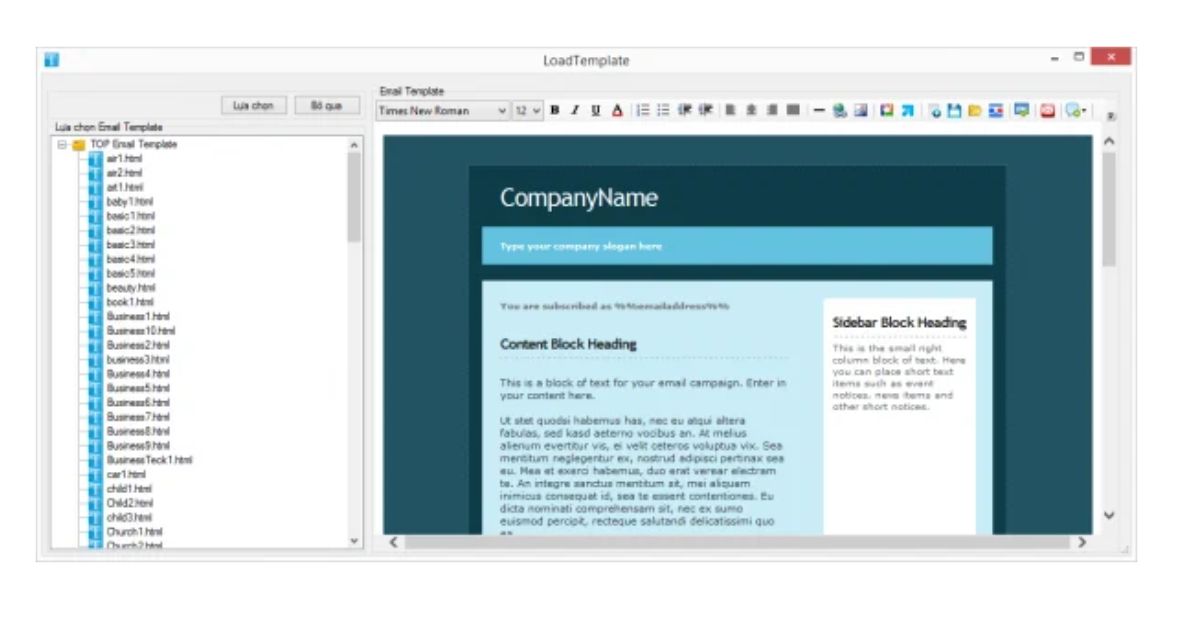
Task: Insert a horizontal line
Action: point(819,111)
